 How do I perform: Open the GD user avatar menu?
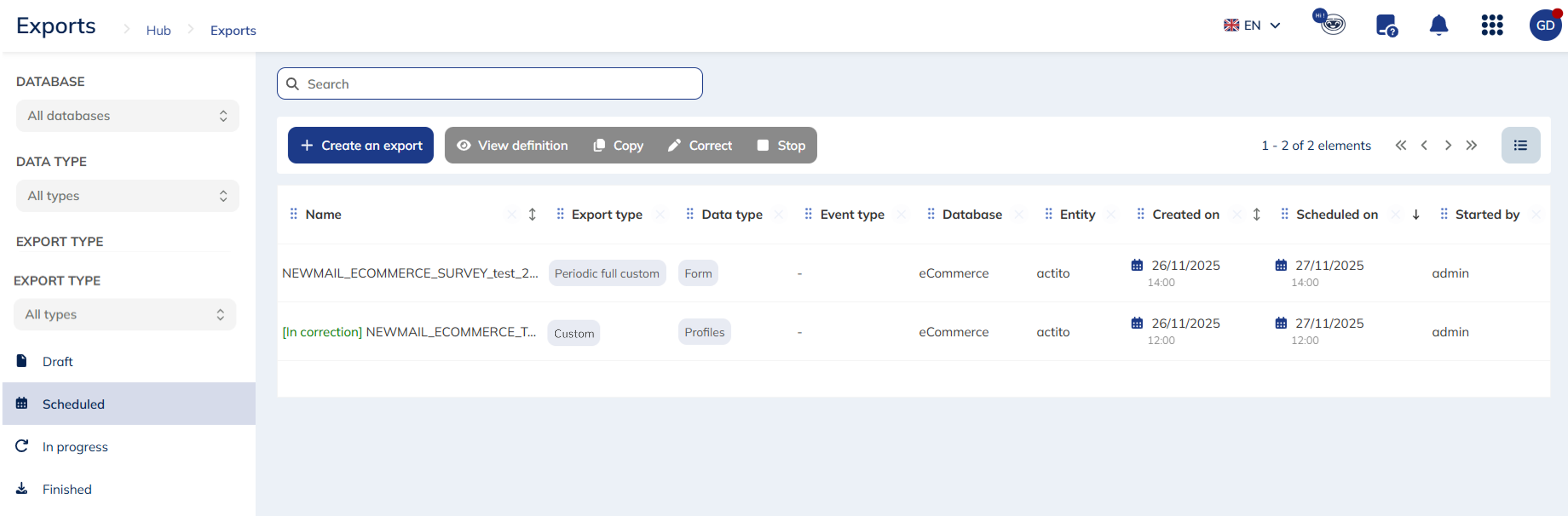pyautogui.click(x=1545, y=26)
